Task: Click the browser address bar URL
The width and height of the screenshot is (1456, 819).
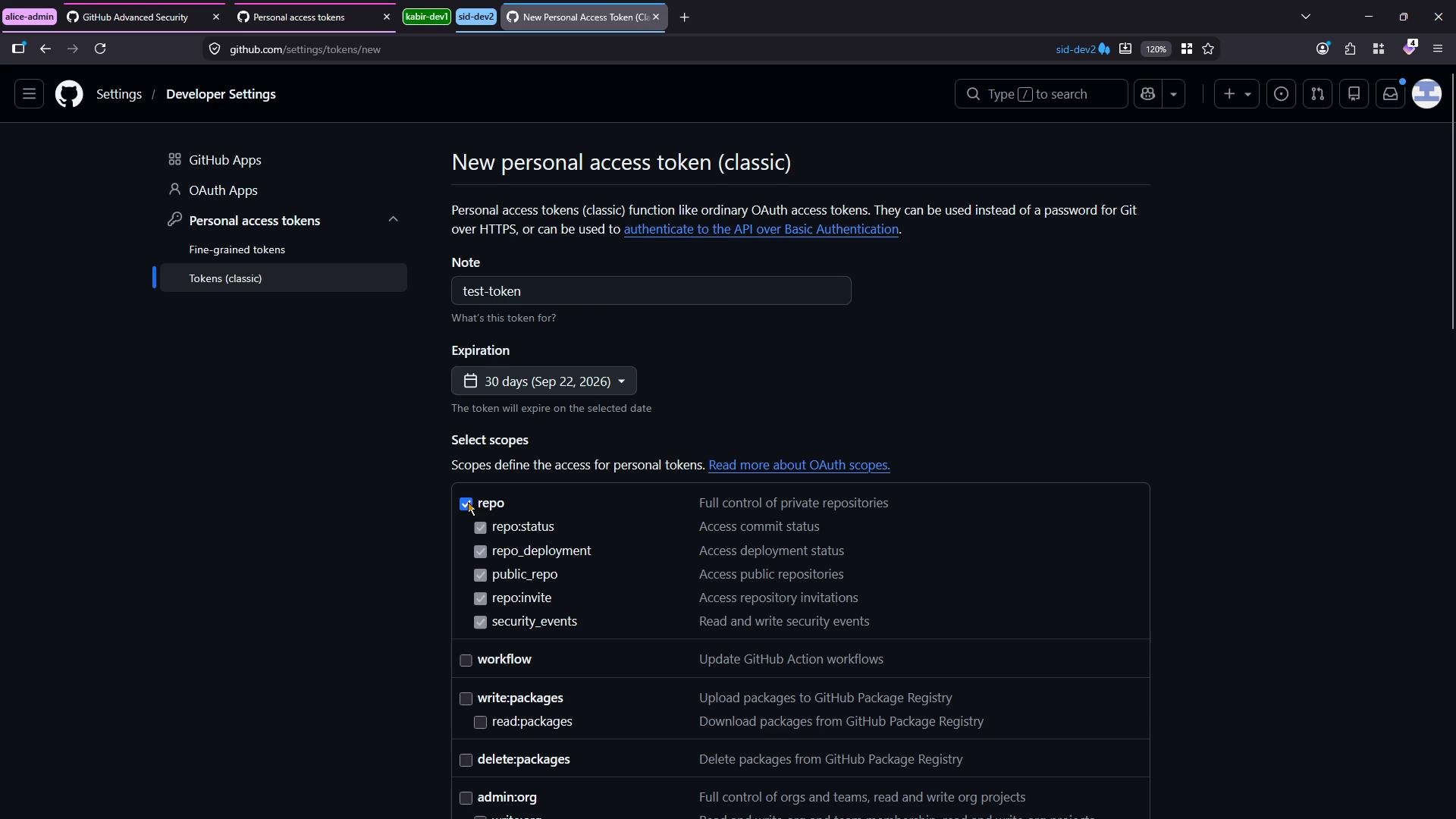Action: (x=305, y=49)
